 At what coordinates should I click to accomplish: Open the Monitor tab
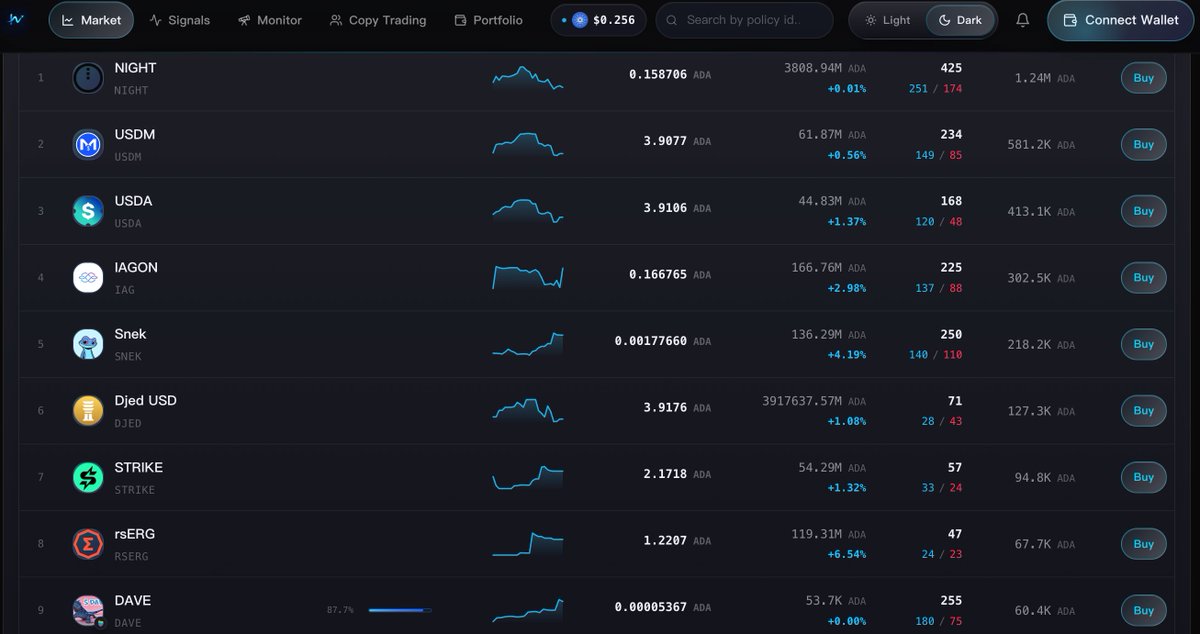coord(270,20)
